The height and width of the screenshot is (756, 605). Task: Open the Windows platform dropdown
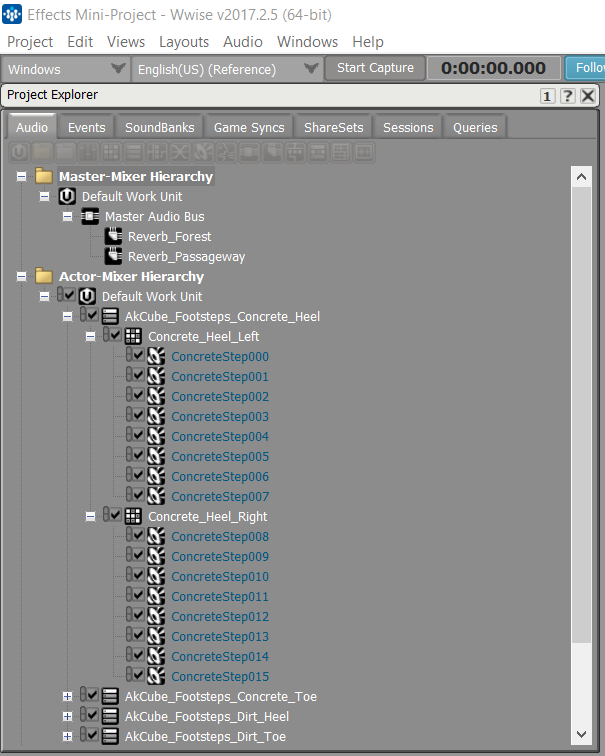pyautogui.click(x=65, y=69)
